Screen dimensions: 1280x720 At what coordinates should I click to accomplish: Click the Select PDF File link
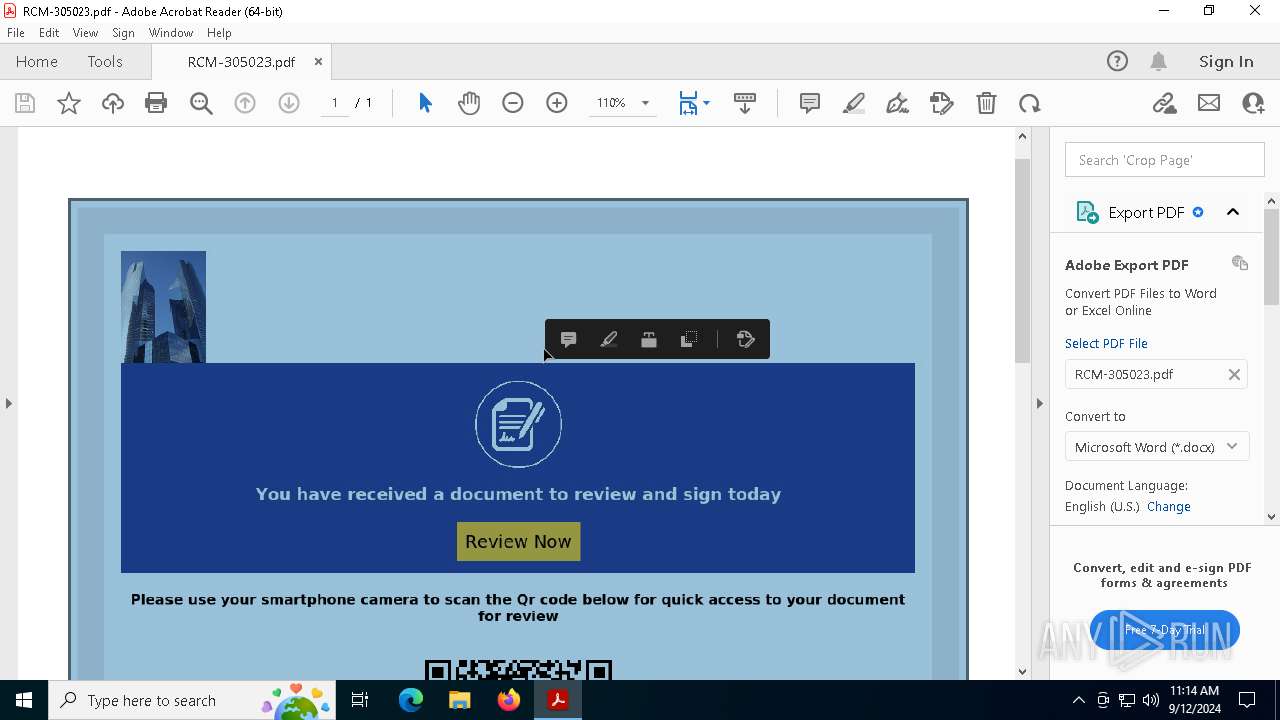click(1106, 343)
